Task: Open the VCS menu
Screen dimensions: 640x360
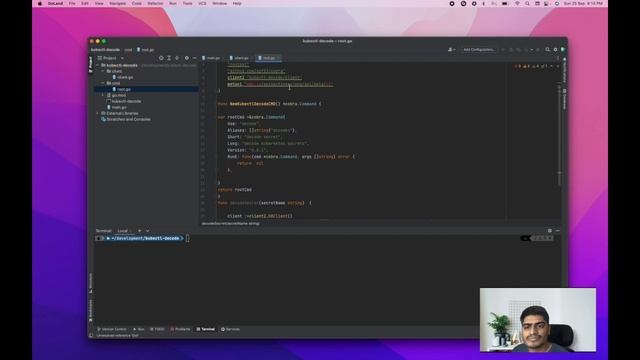Action: [x=202, y=4]
